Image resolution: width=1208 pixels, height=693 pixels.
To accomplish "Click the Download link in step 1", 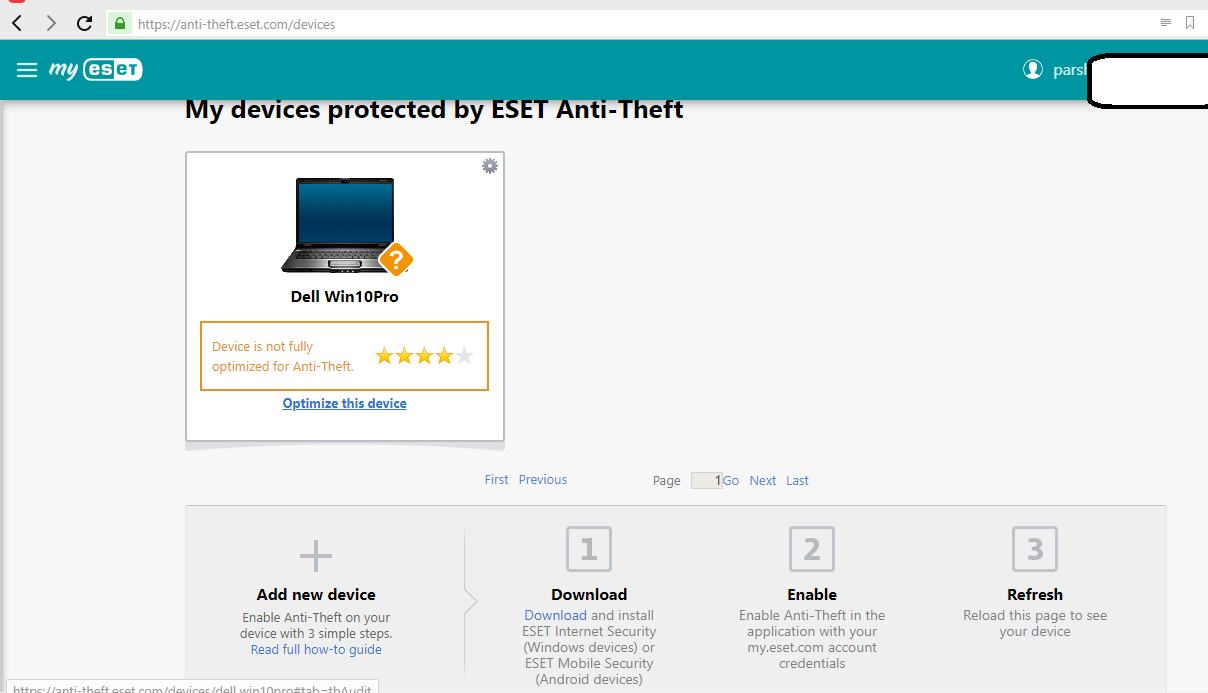I will point(555,616).
